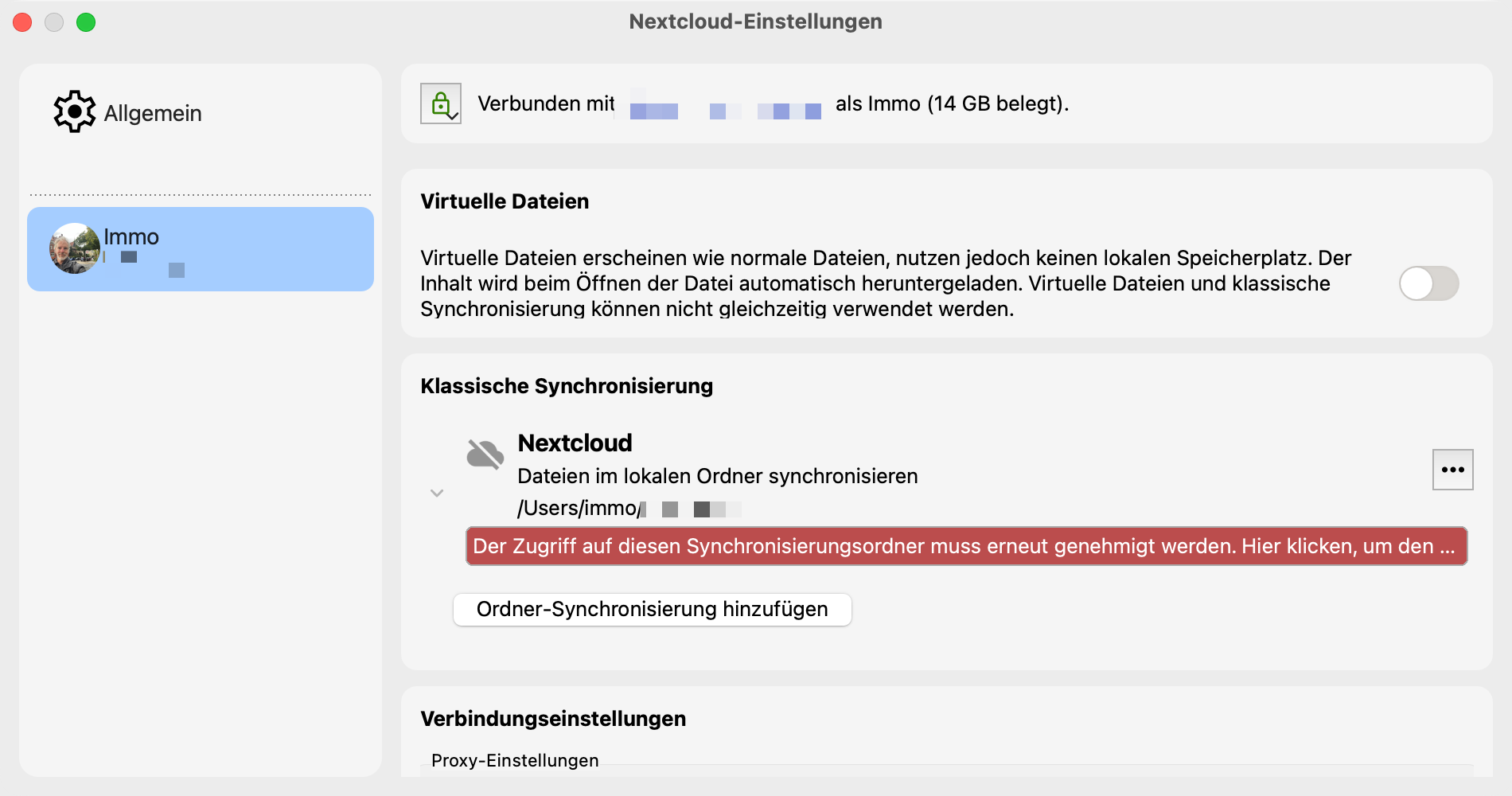Screen dimensions: 1512x796
Task: Enable the Virtuelle Dateien switch
Action: click(x=1428, y=283)
